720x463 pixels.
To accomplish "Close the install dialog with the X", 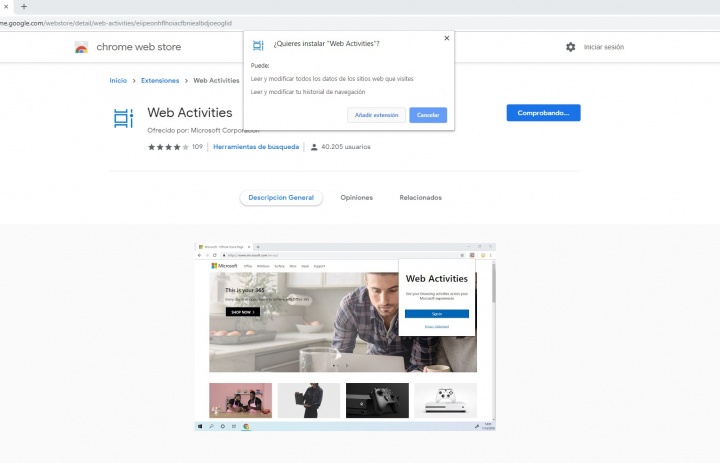I will coord(447,38).
